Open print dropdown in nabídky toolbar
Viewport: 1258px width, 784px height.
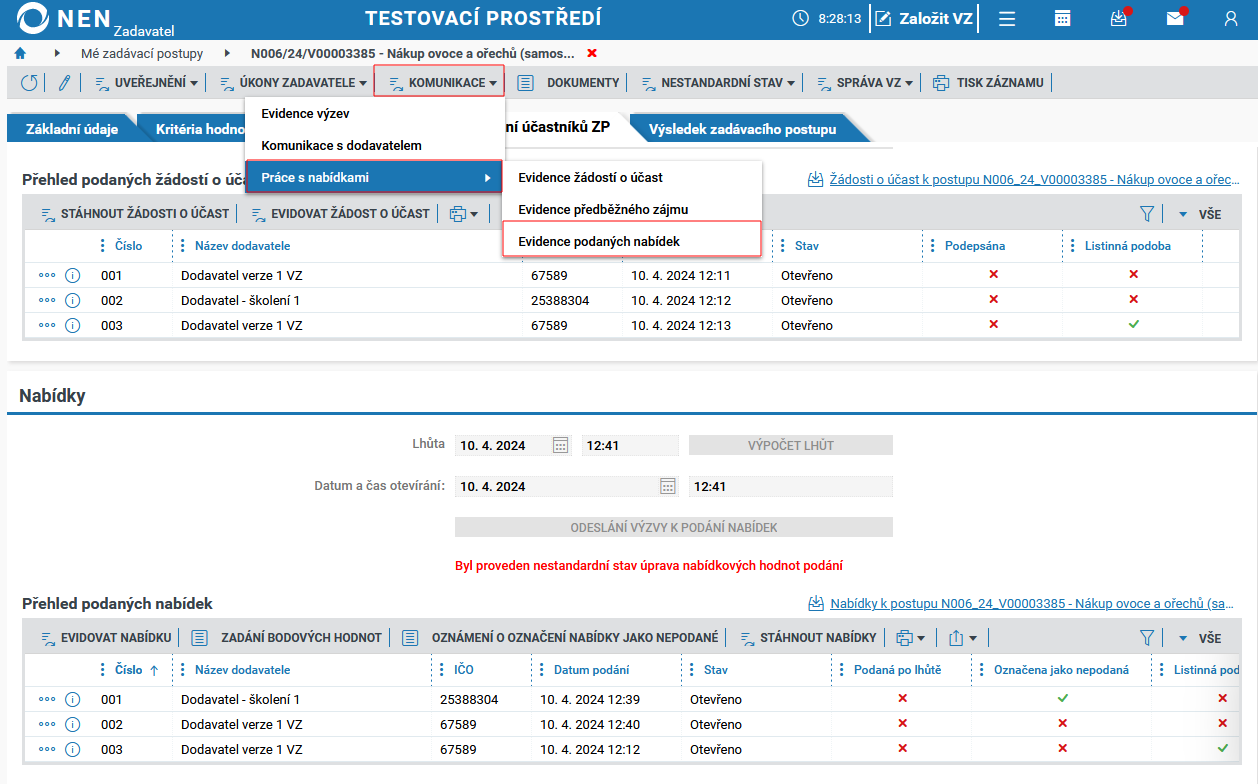910,637
